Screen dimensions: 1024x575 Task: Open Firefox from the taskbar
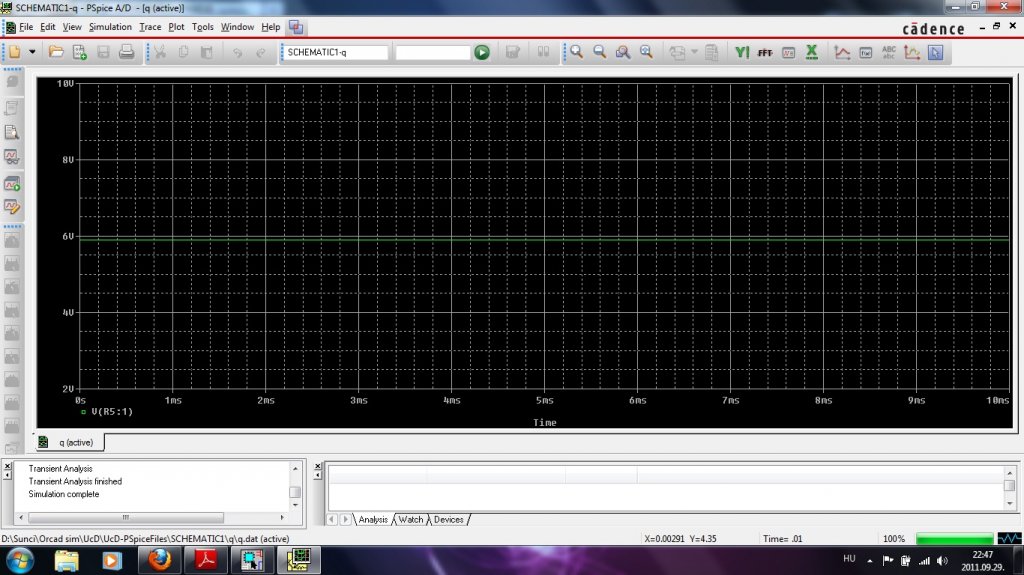tap(159, 561)
